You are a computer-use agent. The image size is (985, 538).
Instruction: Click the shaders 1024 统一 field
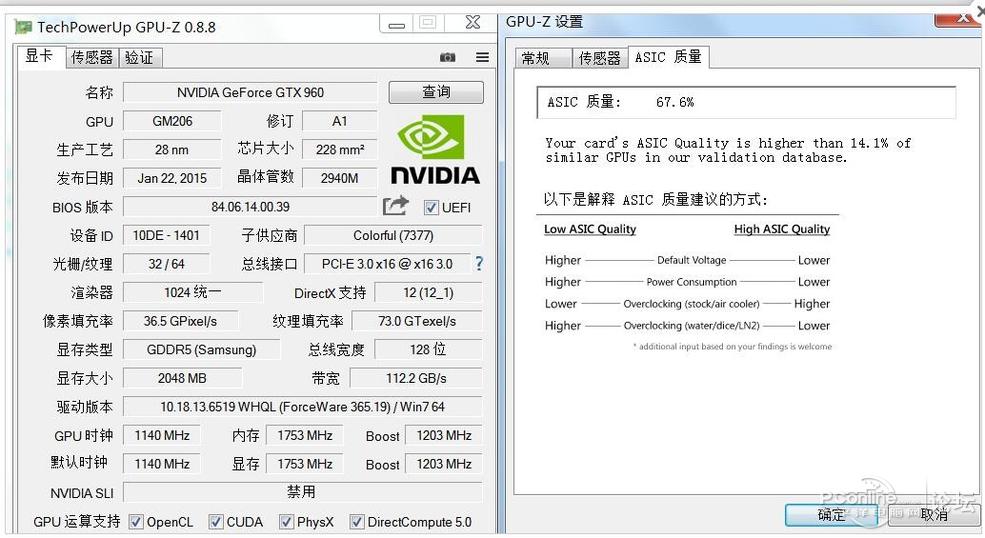pyautogui.click(x=193, y=292)
